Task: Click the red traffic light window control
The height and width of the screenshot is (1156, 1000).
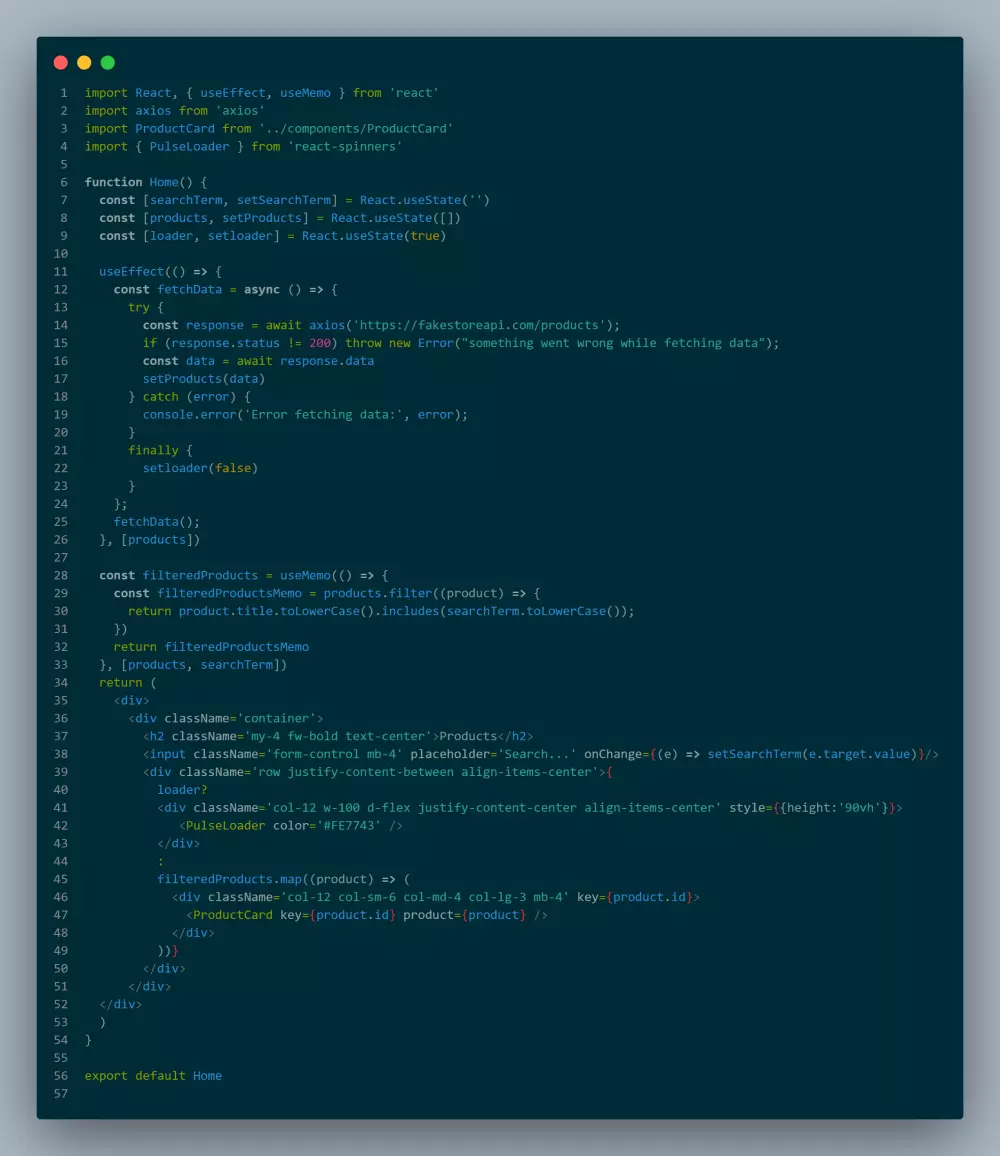Action: pos(60,62)
